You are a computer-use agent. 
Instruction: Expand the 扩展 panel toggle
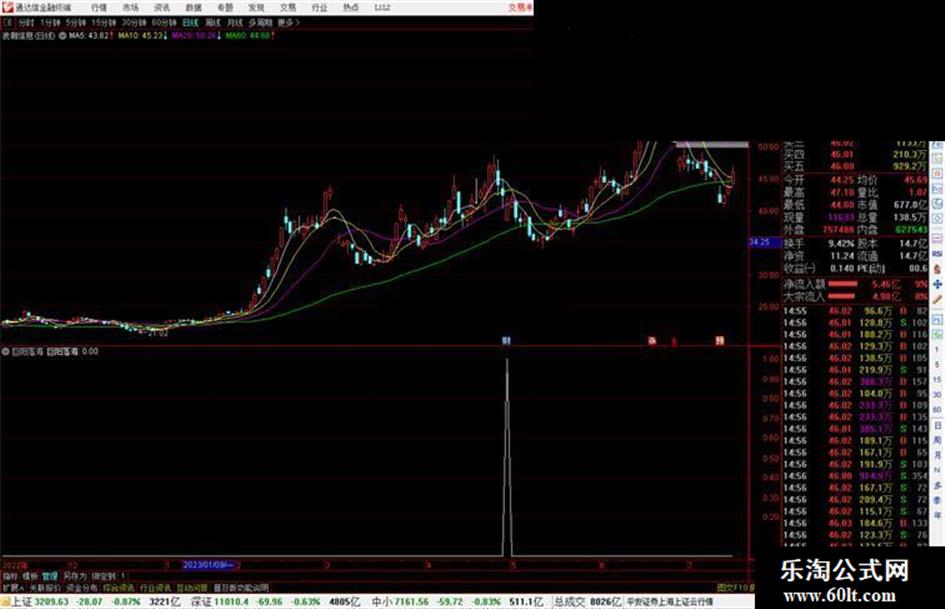(13, 587)
